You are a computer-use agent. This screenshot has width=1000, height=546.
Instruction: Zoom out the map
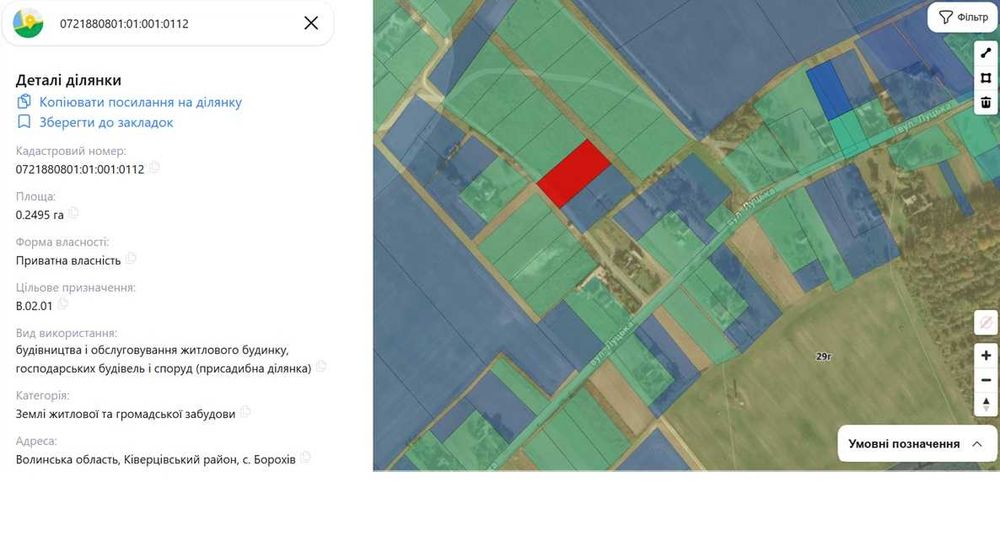(x=986, y=380)
